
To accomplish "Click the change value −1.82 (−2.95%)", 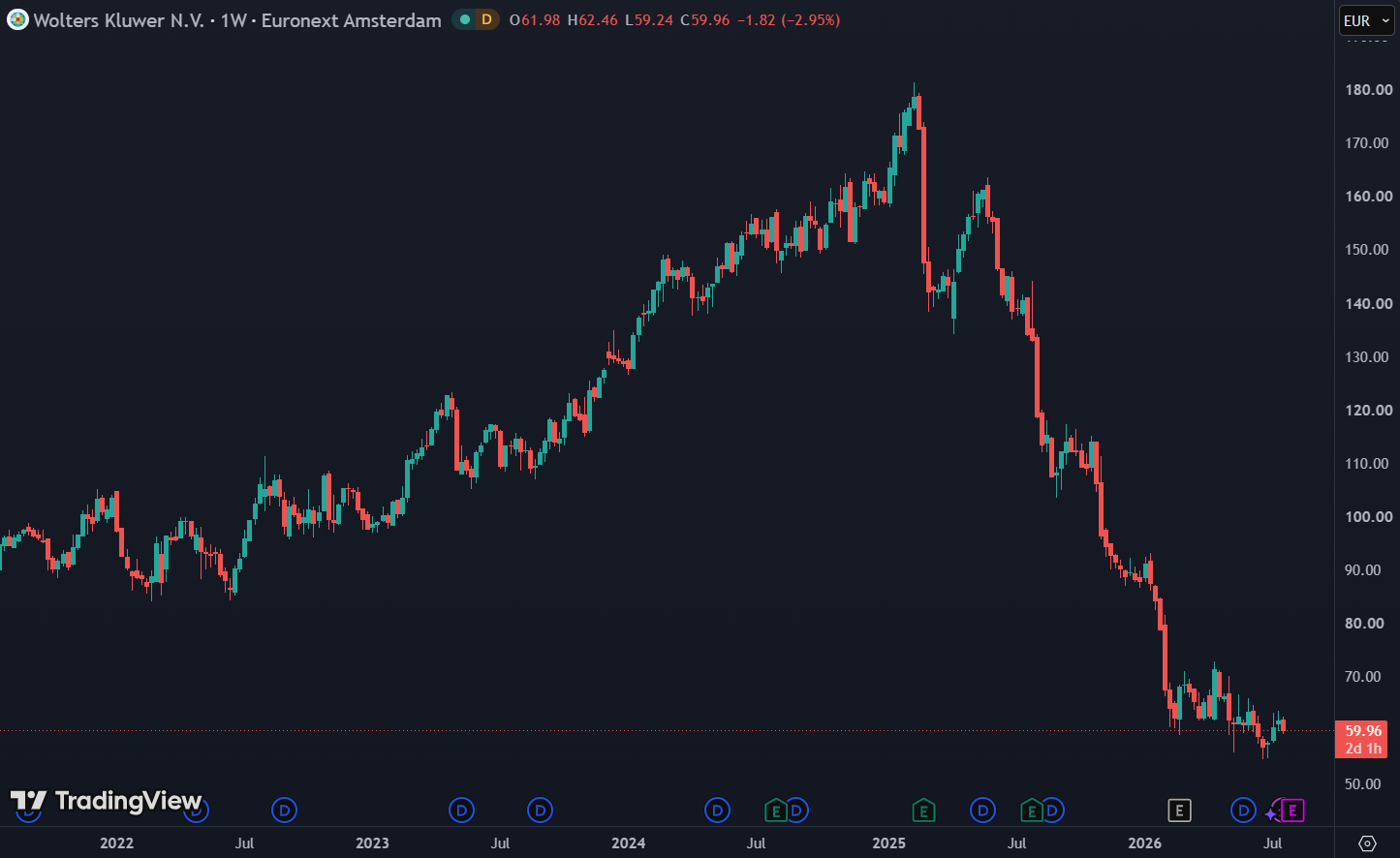I will [789, 19].
